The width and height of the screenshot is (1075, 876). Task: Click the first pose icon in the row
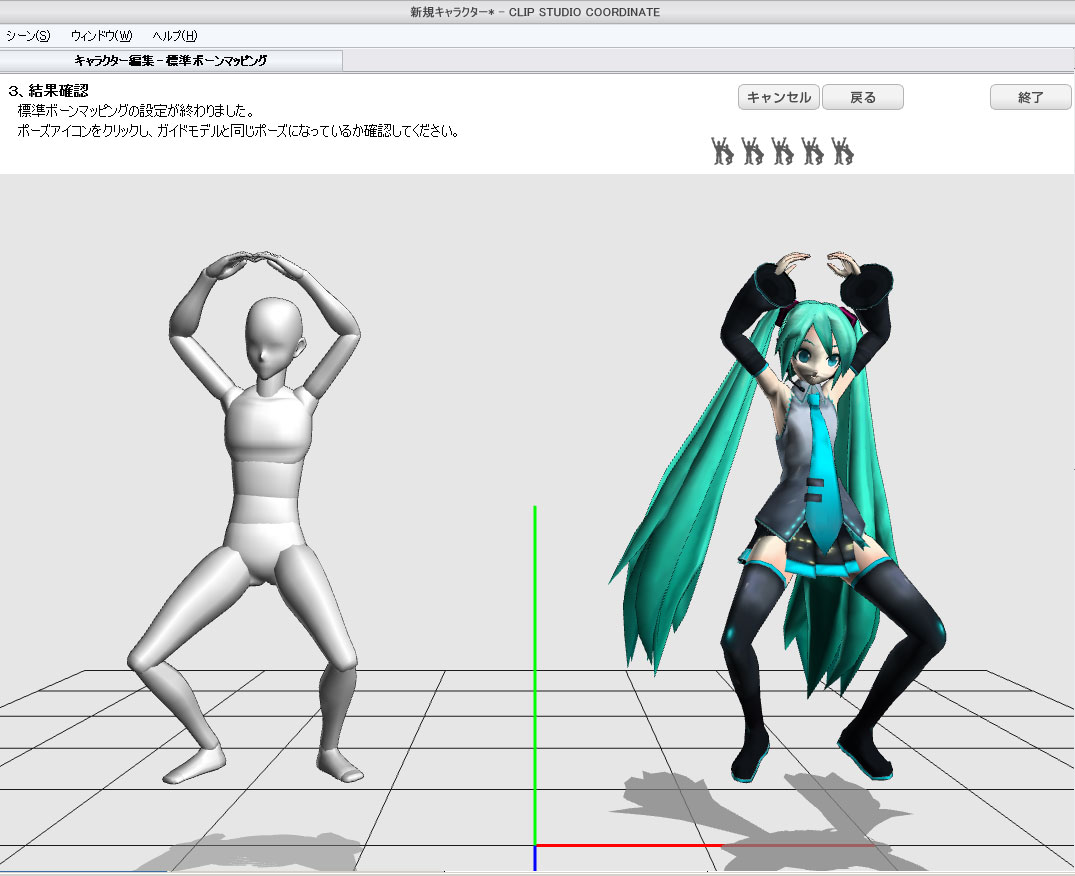722,150
